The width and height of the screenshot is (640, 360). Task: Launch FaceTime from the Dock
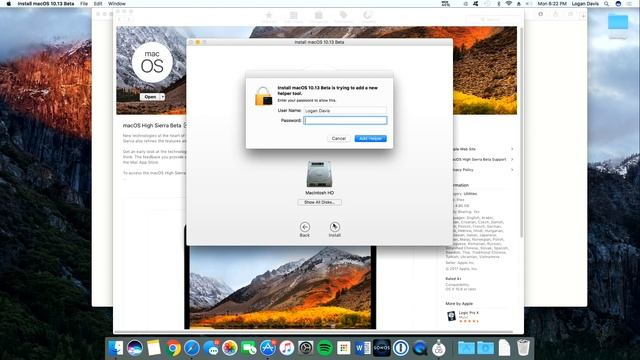(x=249, y=348)
